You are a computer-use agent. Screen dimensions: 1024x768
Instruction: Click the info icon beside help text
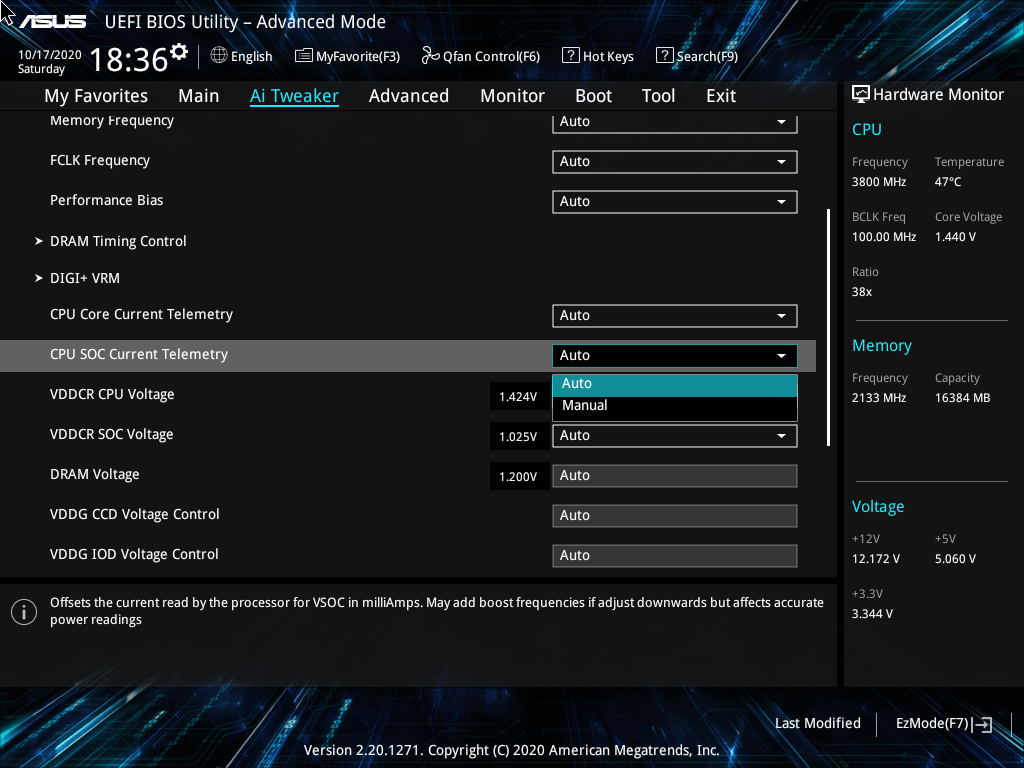pyautogui.click(x=24, y=612)
